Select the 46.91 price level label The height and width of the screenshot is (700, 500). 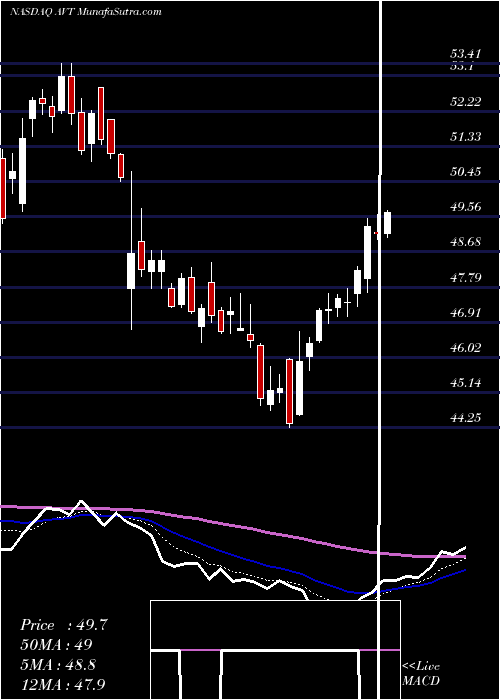point(466,312)
